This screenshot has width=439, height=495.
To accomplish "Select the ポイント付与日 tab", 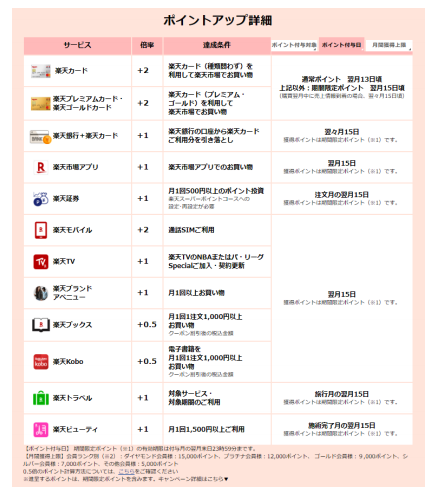I will point(341,45).
